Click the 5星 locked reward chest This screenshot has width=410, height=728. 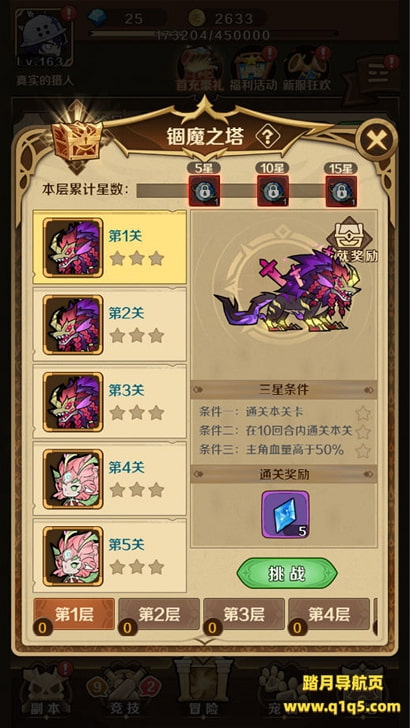pos(204,191)
